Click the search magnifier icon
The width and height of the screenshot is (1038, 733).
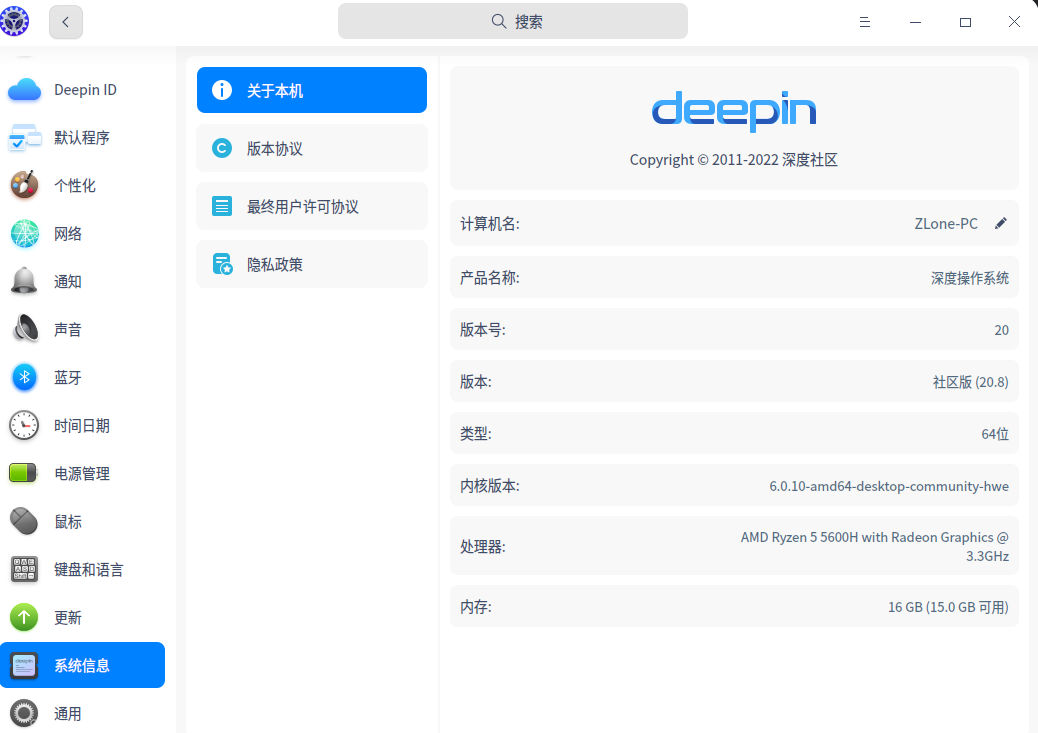pyautogui.click(x=498, y=21)
